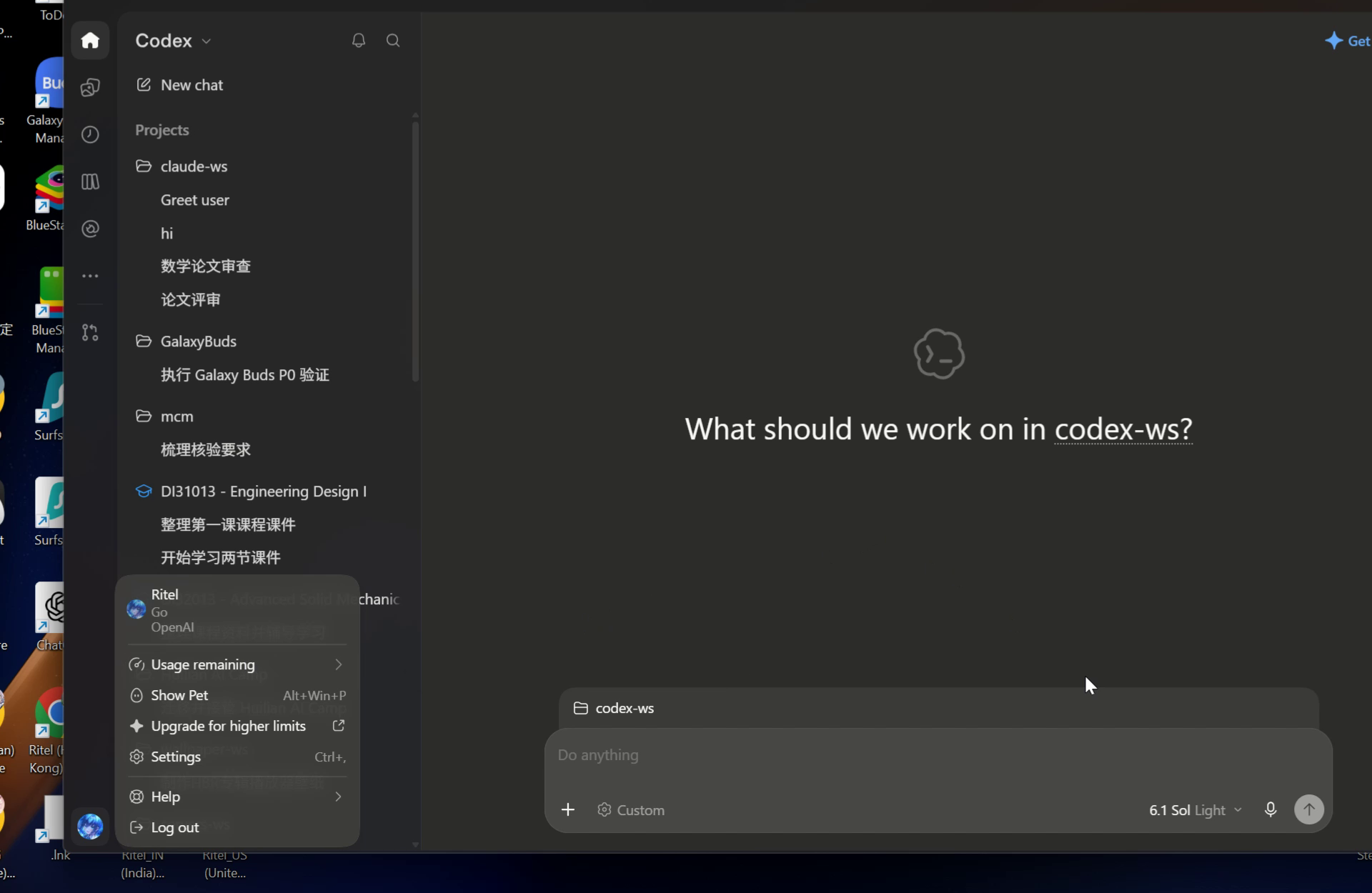Viewport: 1372px width, 893px height.
Task: Open the home icon in left rail
Action: tap(90, 40)
